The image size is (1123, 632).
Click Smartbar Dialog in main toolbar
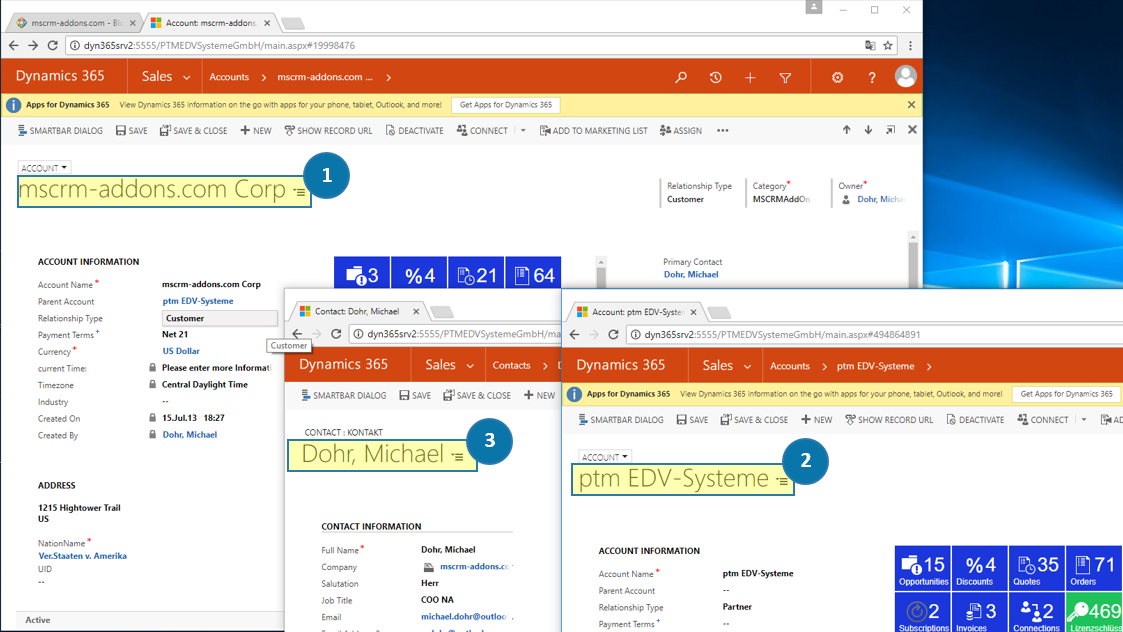[61, 130]
